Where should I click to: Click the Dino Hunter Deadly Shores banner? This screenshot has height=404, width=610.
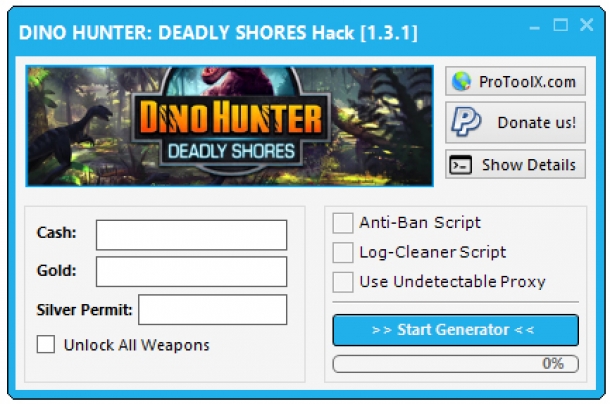230,126
